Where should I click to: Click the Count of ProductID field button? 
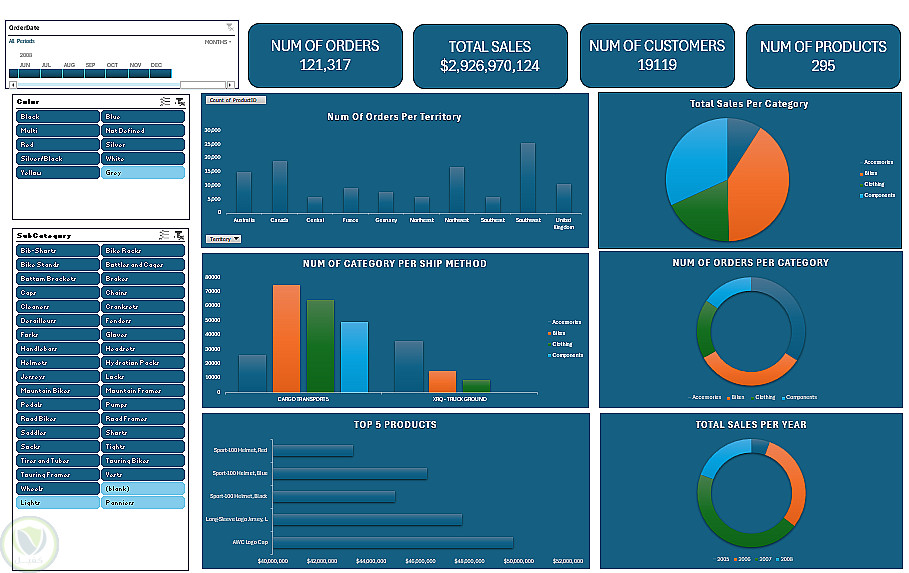click(x=236, y=100)
